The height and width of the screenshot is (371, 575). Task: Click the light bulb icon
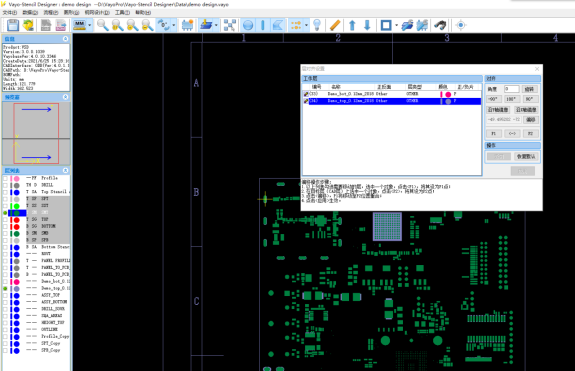point(317,25)
